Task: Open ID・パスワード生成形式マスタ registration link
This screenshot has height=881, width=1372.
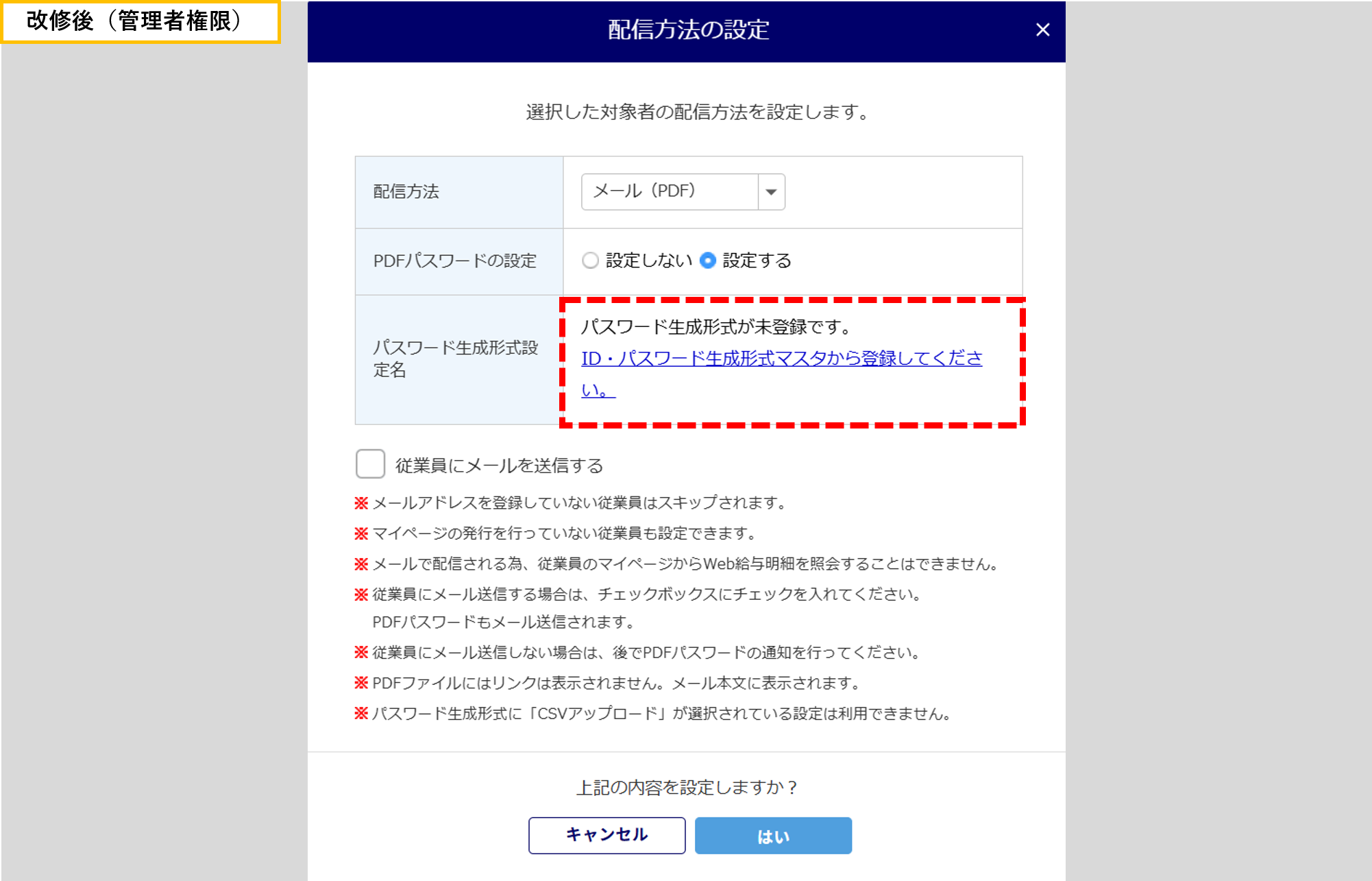Action: point(781,359)
